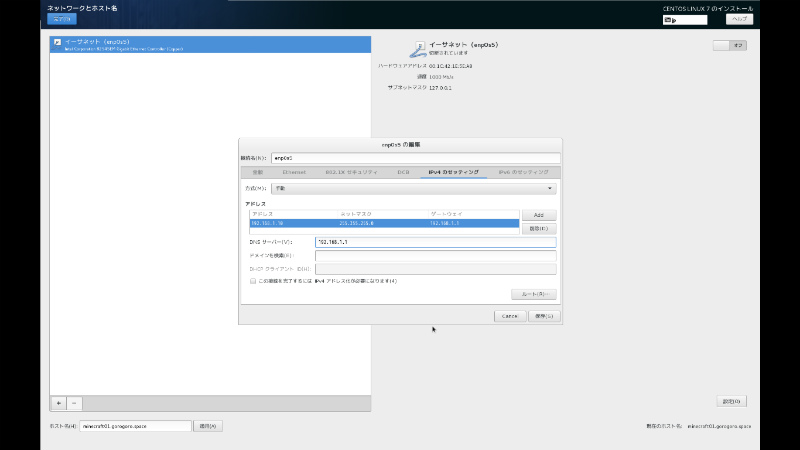
Task: Click the minus icon to remove the device
Action: [x=75, y=402]
